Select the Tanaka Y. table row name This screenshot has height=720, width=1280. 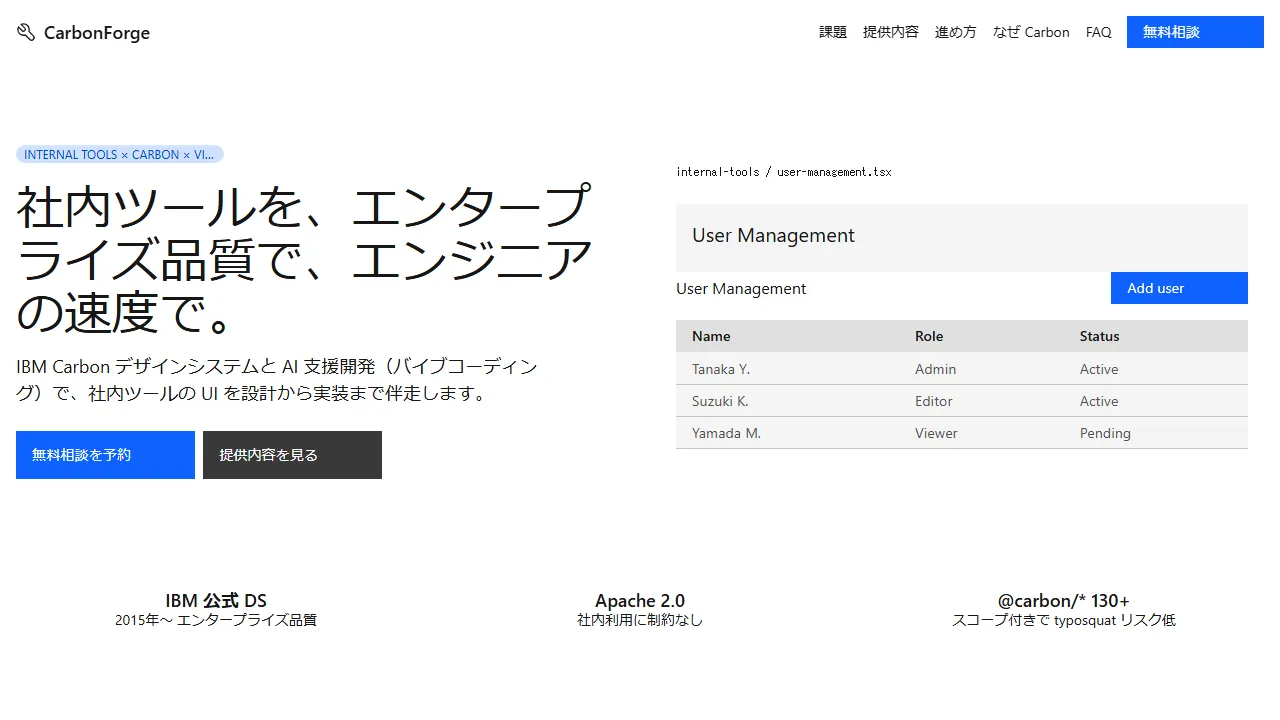(x=721, y=369)
